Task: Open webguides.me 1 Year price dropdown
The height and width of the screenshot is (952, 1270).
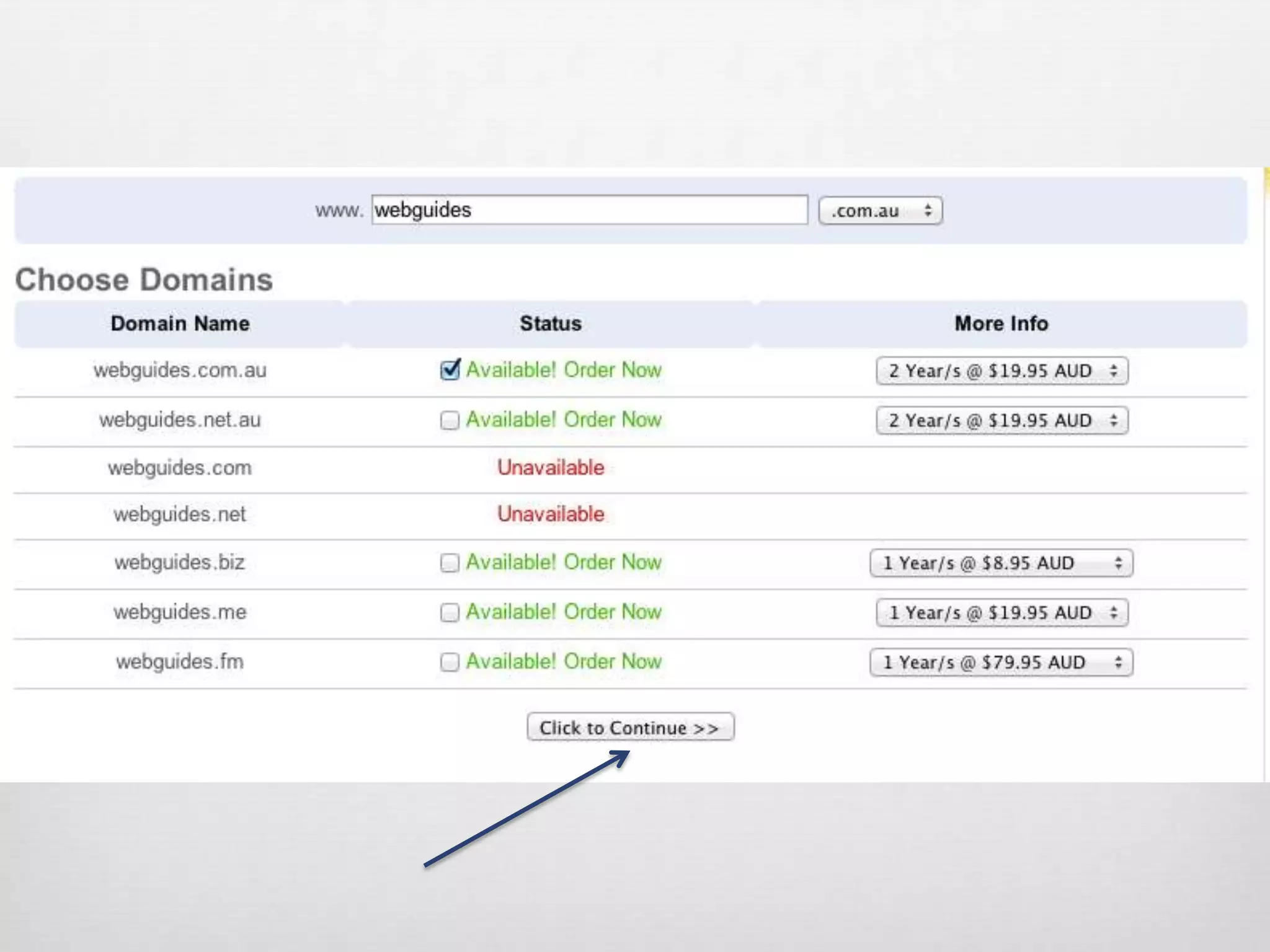Action: tap(1001, 612)
